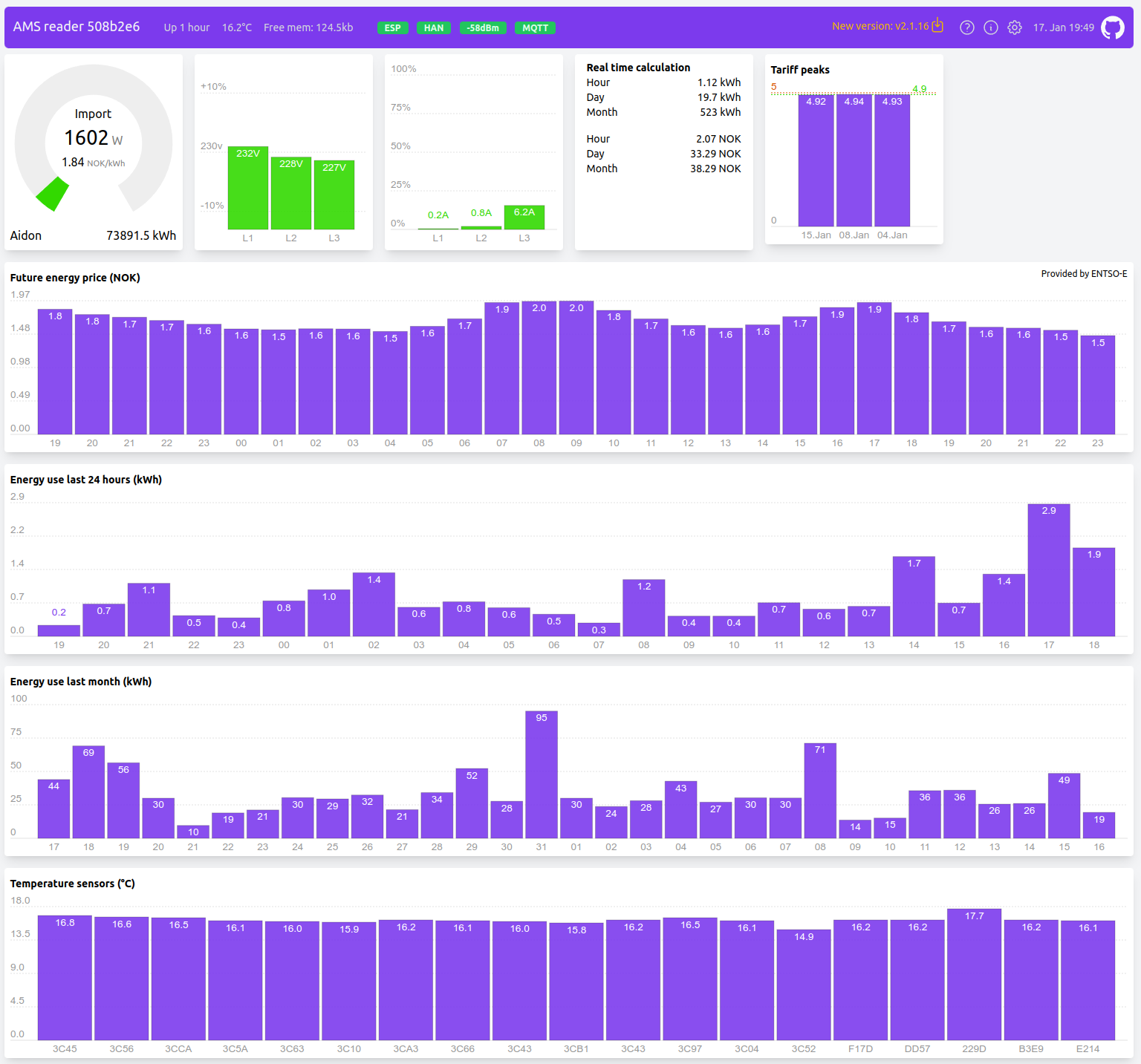Click the firmware download icon
This screenshot has height=1064, width=1141.
click(x=937, y=26)
